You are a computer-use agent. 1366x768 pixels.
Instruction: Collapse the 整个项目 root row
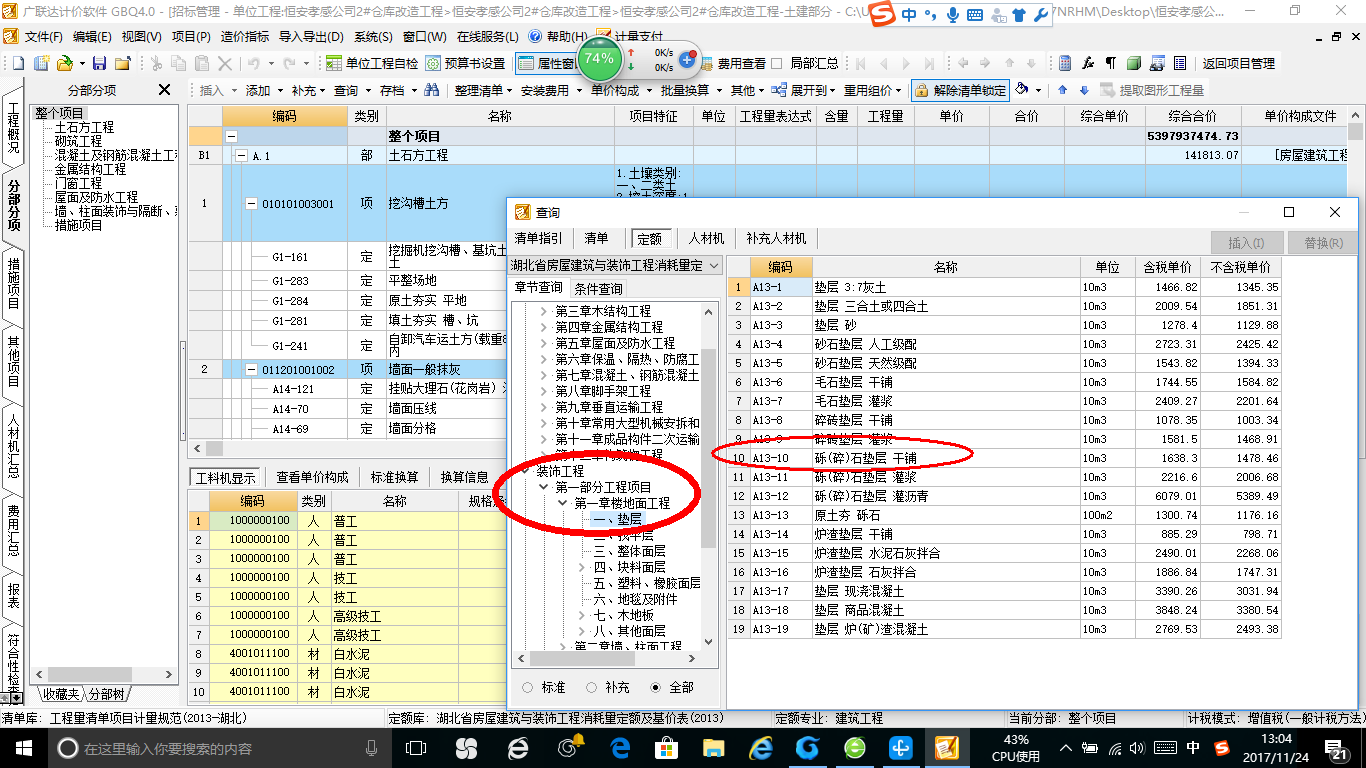click(232, 136)
